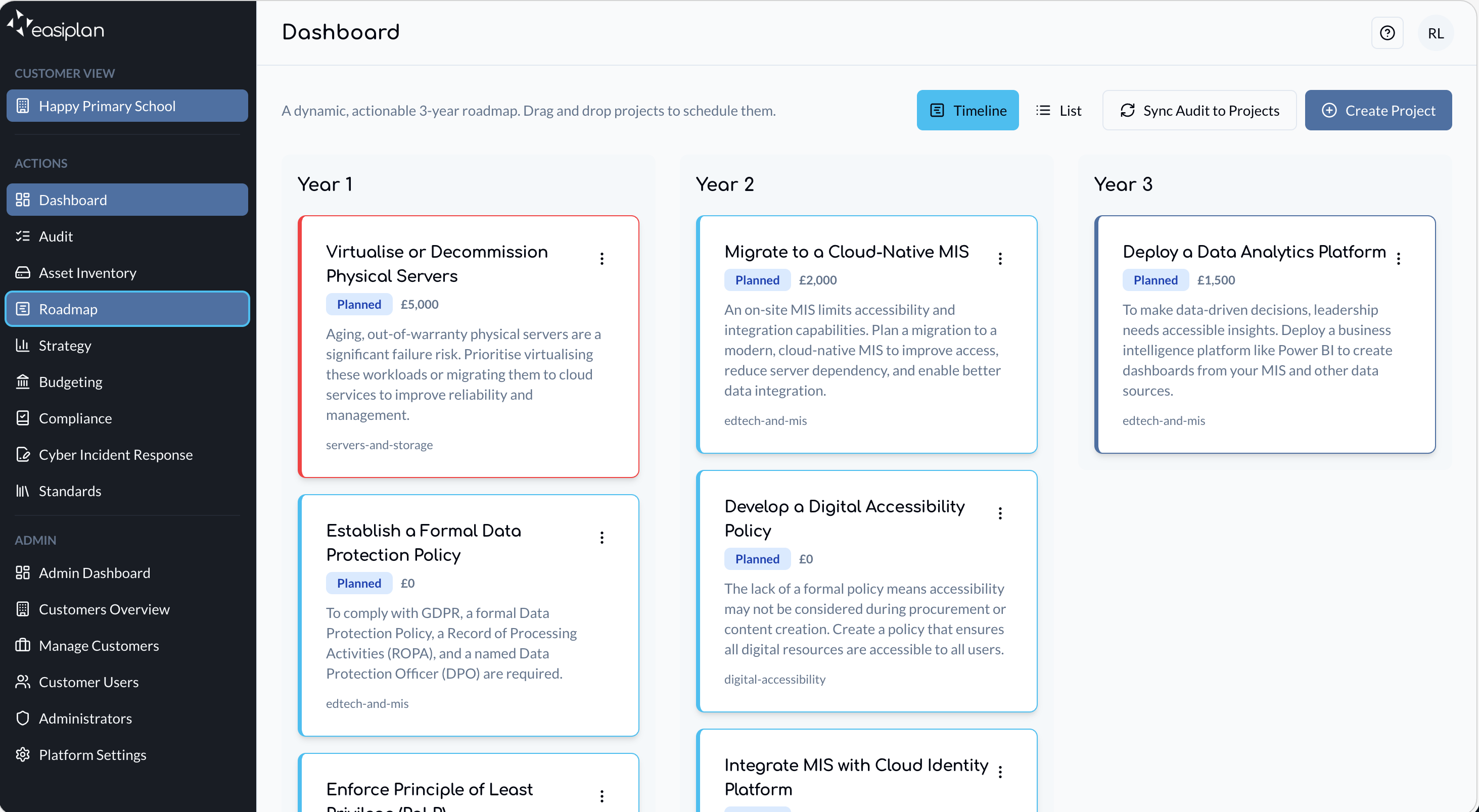This screenshot has width=1479, height=812.
Task: Open the Audit page
Action: pos(127,236)
